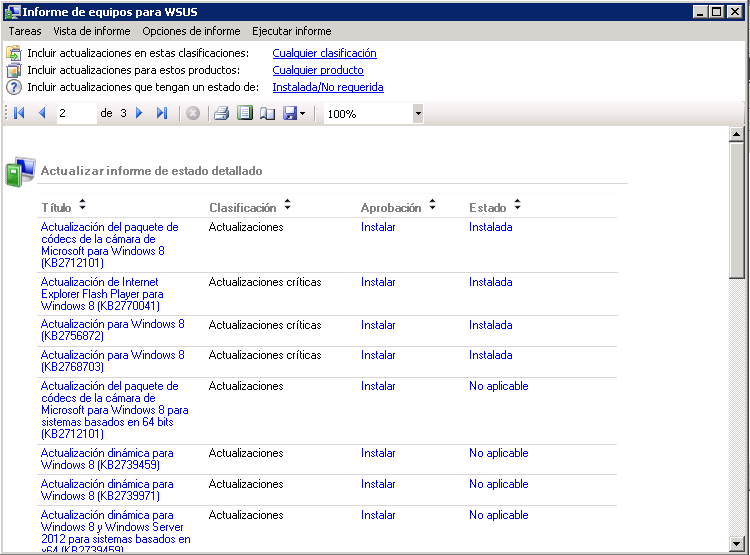
Task: Open the 100% zoom dropdown
Action: tap(418, 114)
